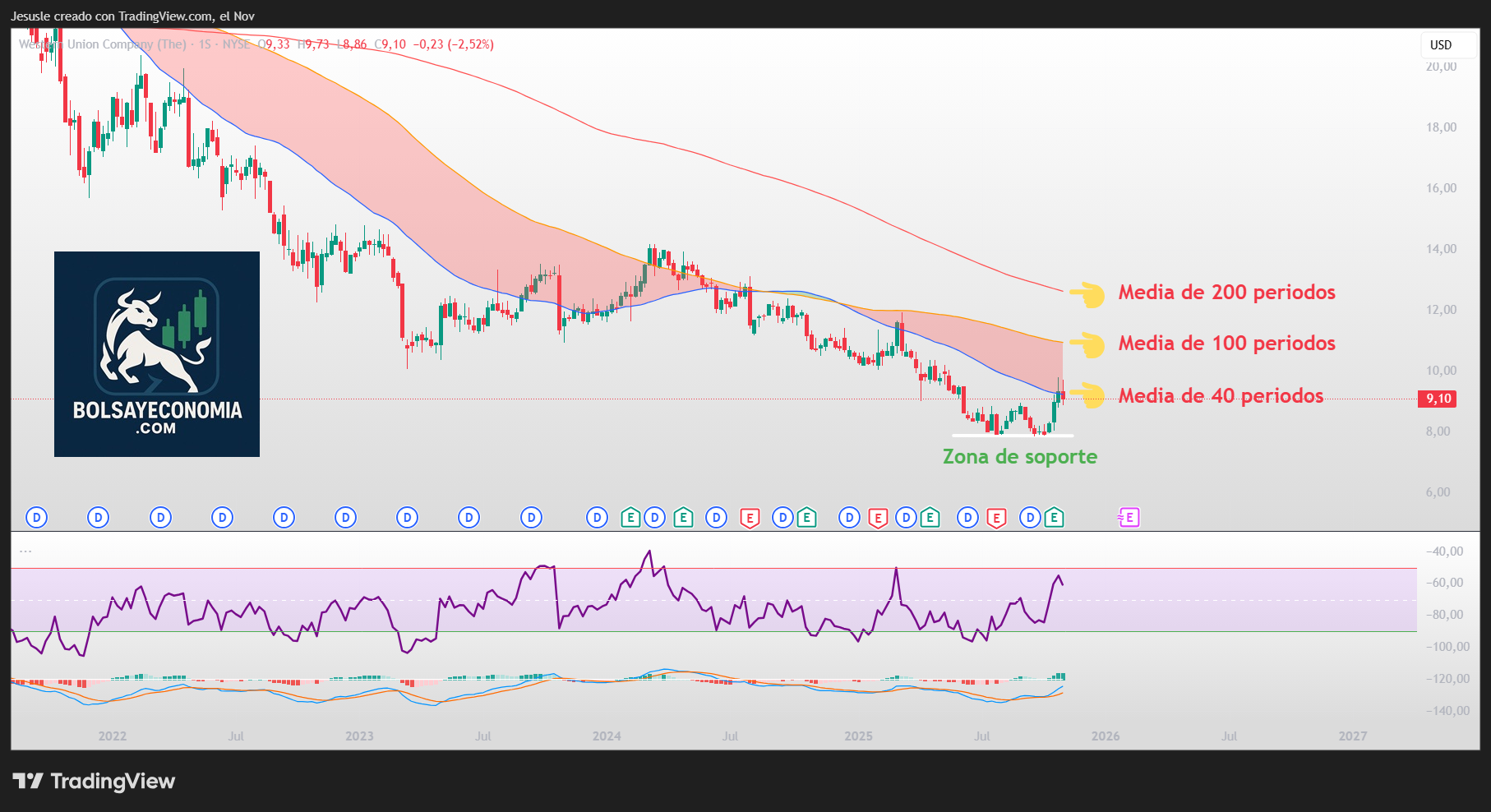Click the pointing hand beside Media de 100
Viewport: 1491px width, 812px height.
point(1087,344)
